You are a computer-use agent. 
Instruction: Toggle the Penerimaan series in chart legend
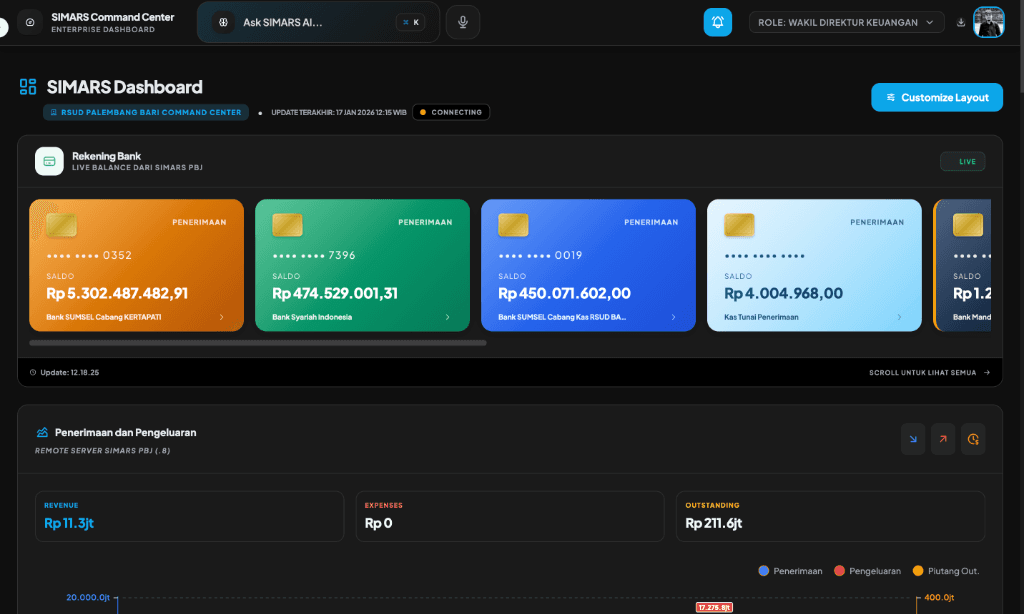coord(790,571)
